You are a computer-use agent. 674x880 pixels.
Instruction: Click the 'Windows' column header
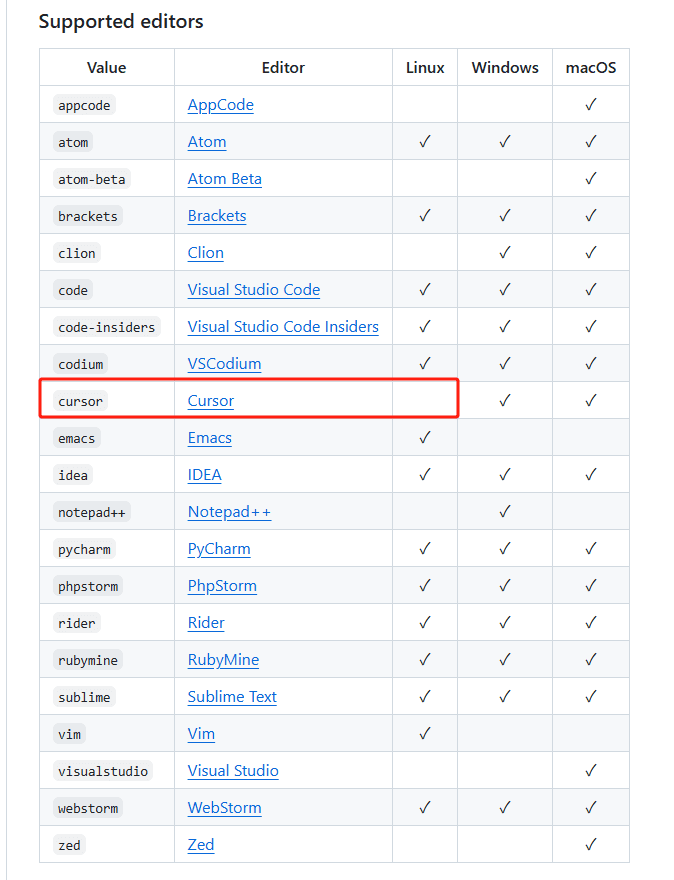point(505,68)
